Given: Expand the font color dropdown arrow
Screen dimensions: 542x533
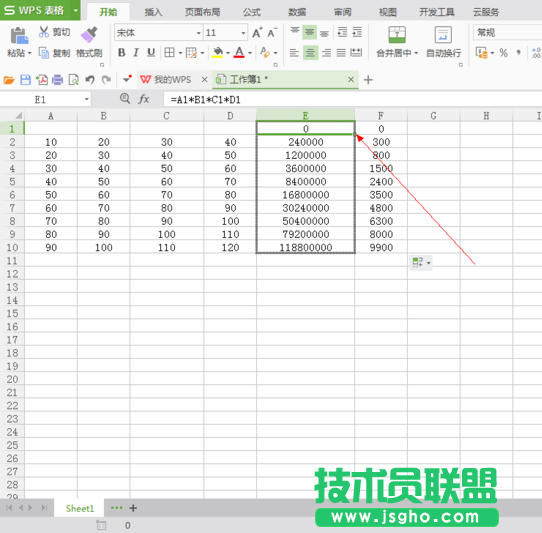Looking at the screenshot, I should point(250,53).
